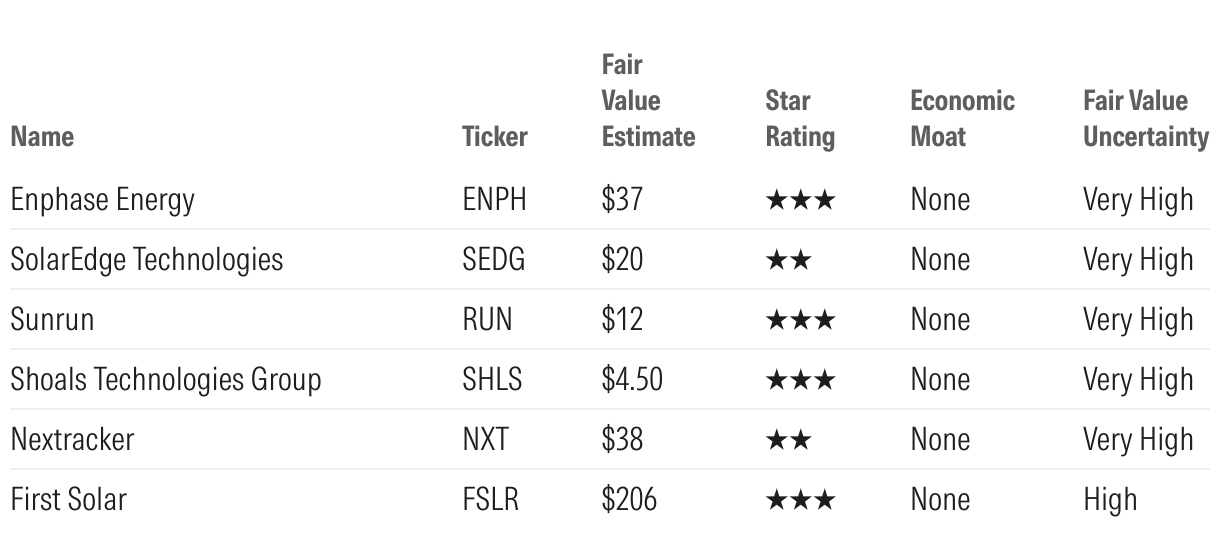The width and height of the screenshot is (1220, 538).
Task: Click the Ticker column header
Action: 494,136
